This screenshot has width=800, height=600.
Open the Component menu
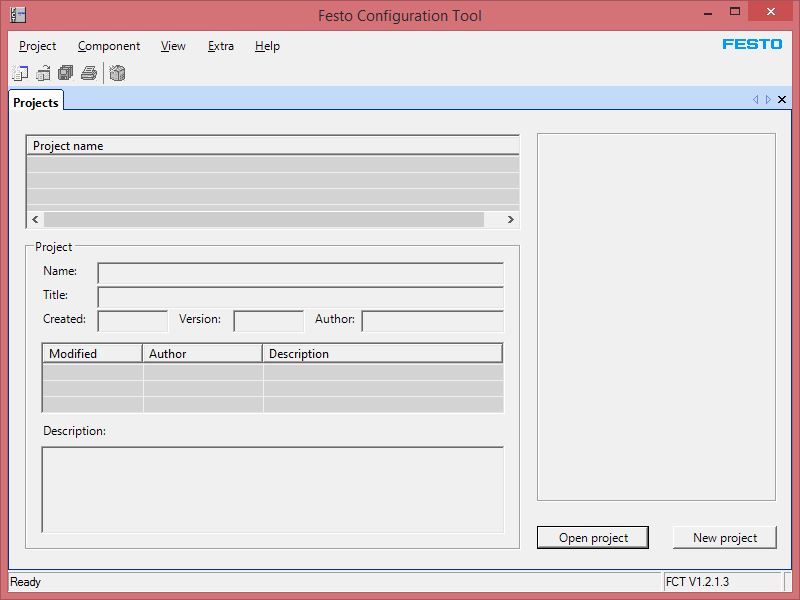pos(109,46)
